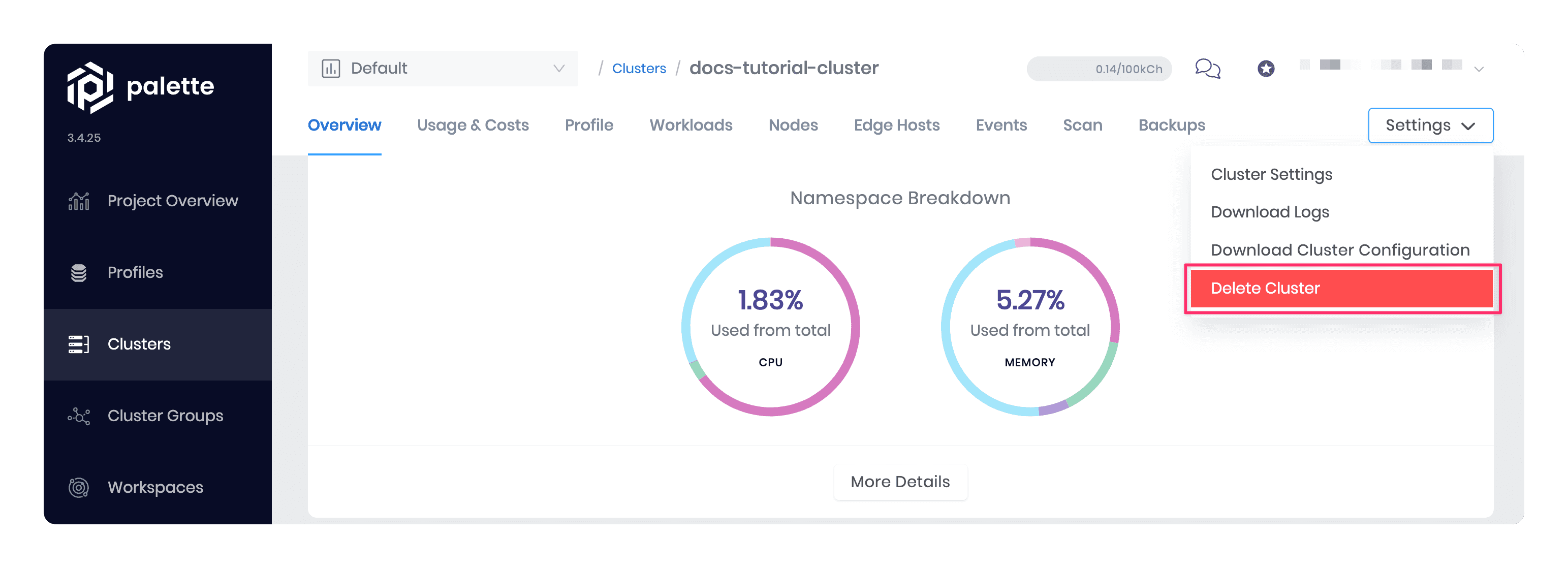Image resolution: width=1568 pixels, height=568 pixels.
Task: Click the 0.14/100kCh usage bar
Action: pyautogui.click(x=1099, y=69)
